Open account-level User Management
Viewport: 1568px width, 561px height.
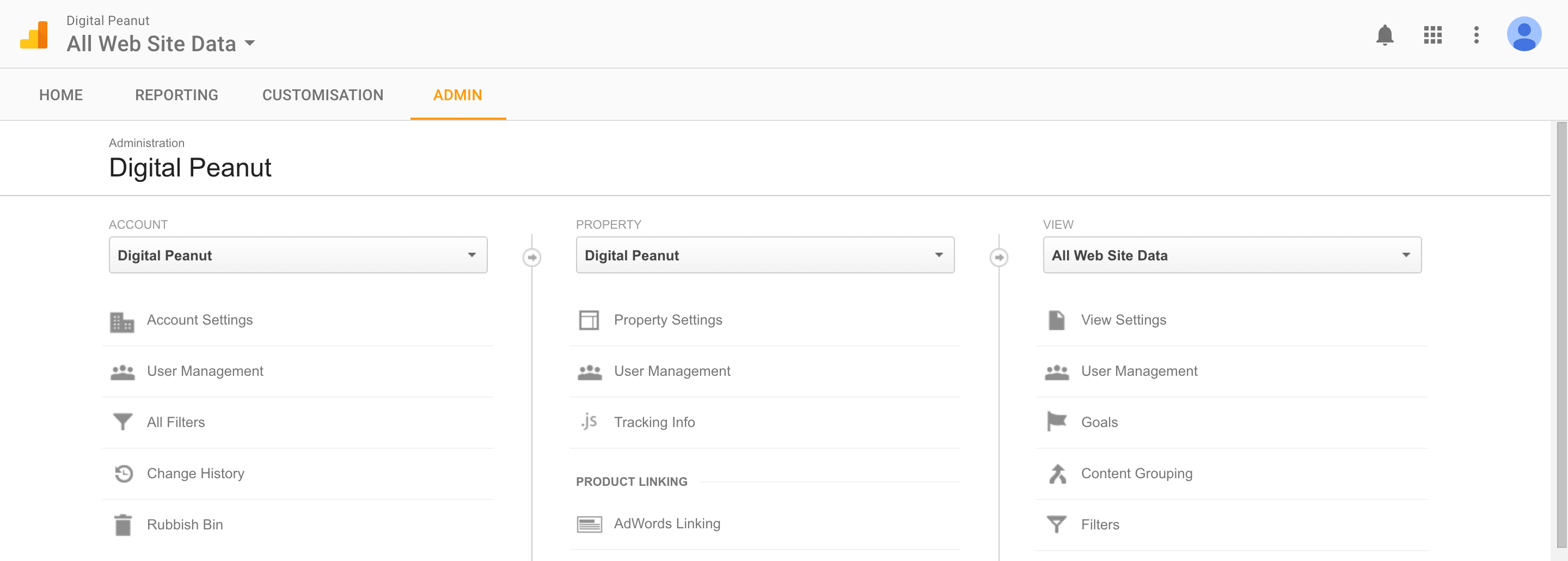coord(205,371)
